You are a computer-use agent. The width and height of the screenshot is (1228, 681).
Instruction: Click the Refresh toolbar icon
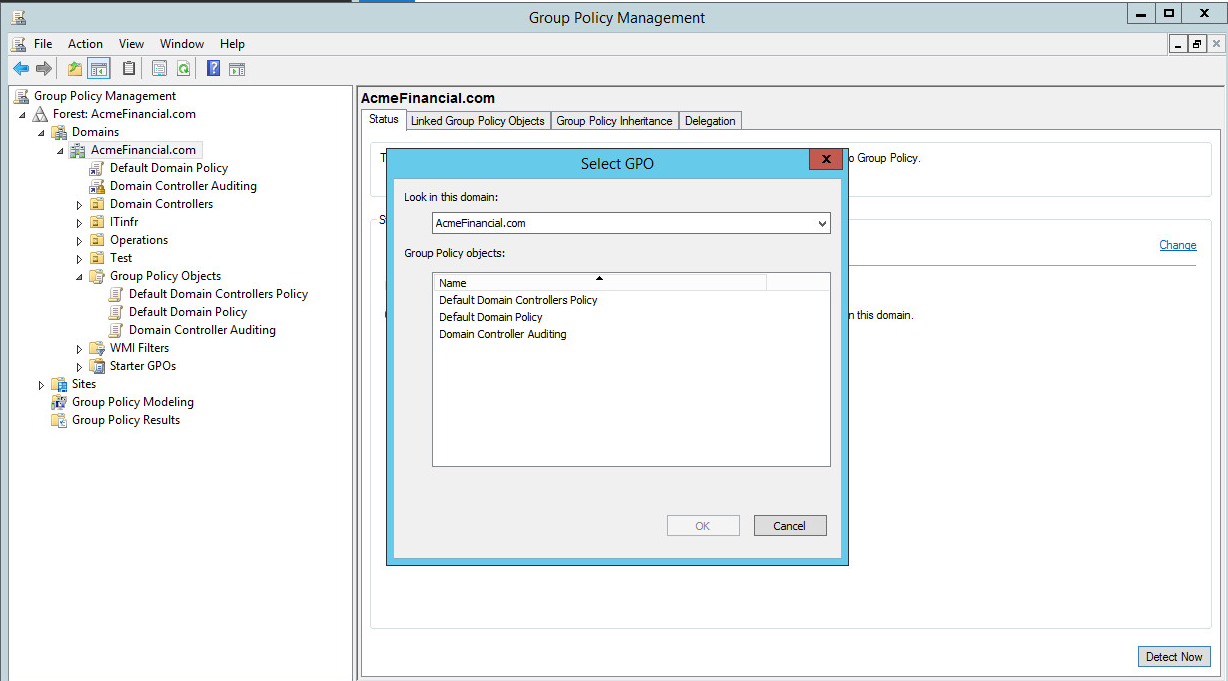184,69
